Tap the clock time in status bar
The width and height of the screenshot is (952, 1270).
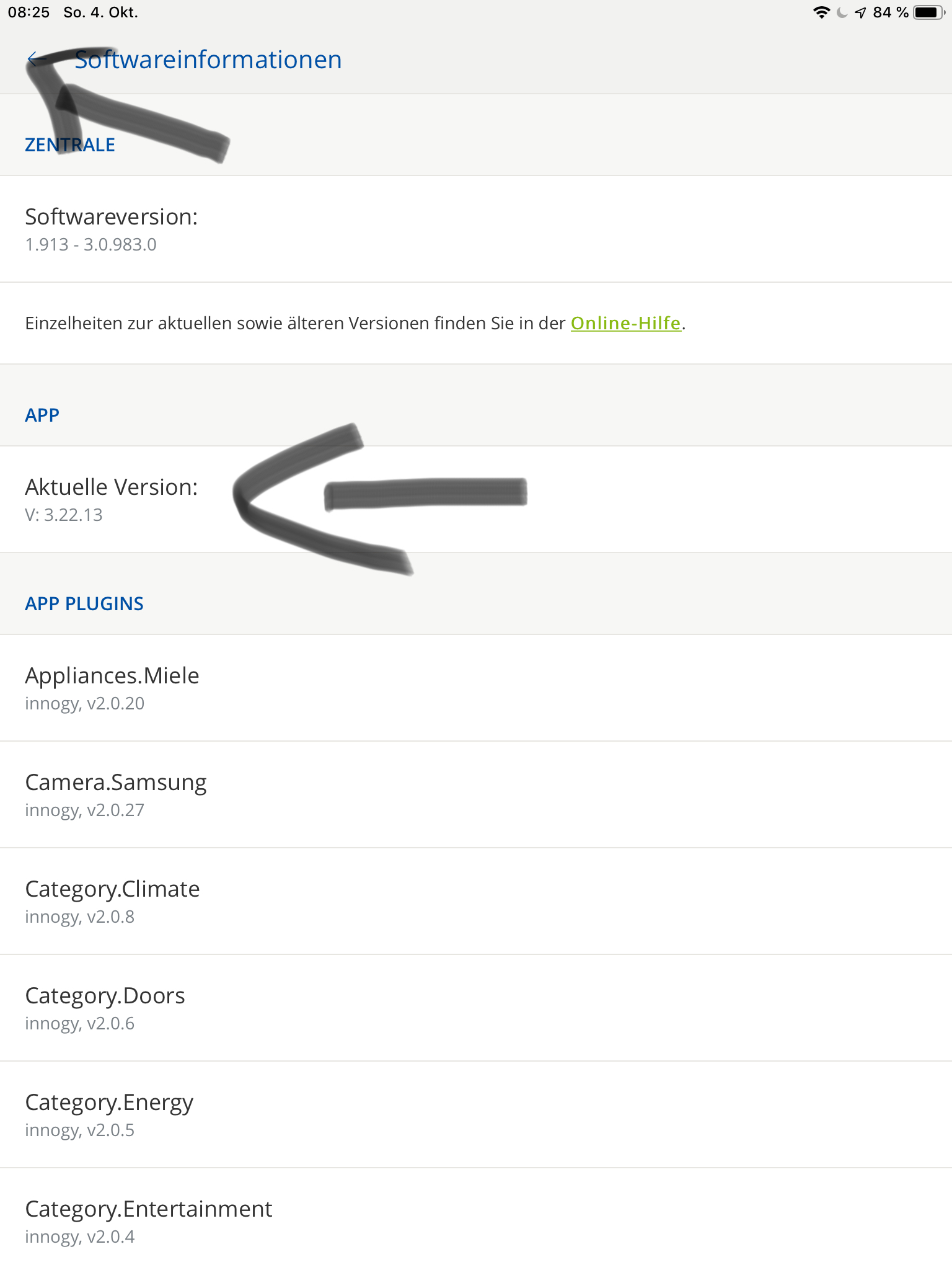pyautogui.click(x=29, y=12)
